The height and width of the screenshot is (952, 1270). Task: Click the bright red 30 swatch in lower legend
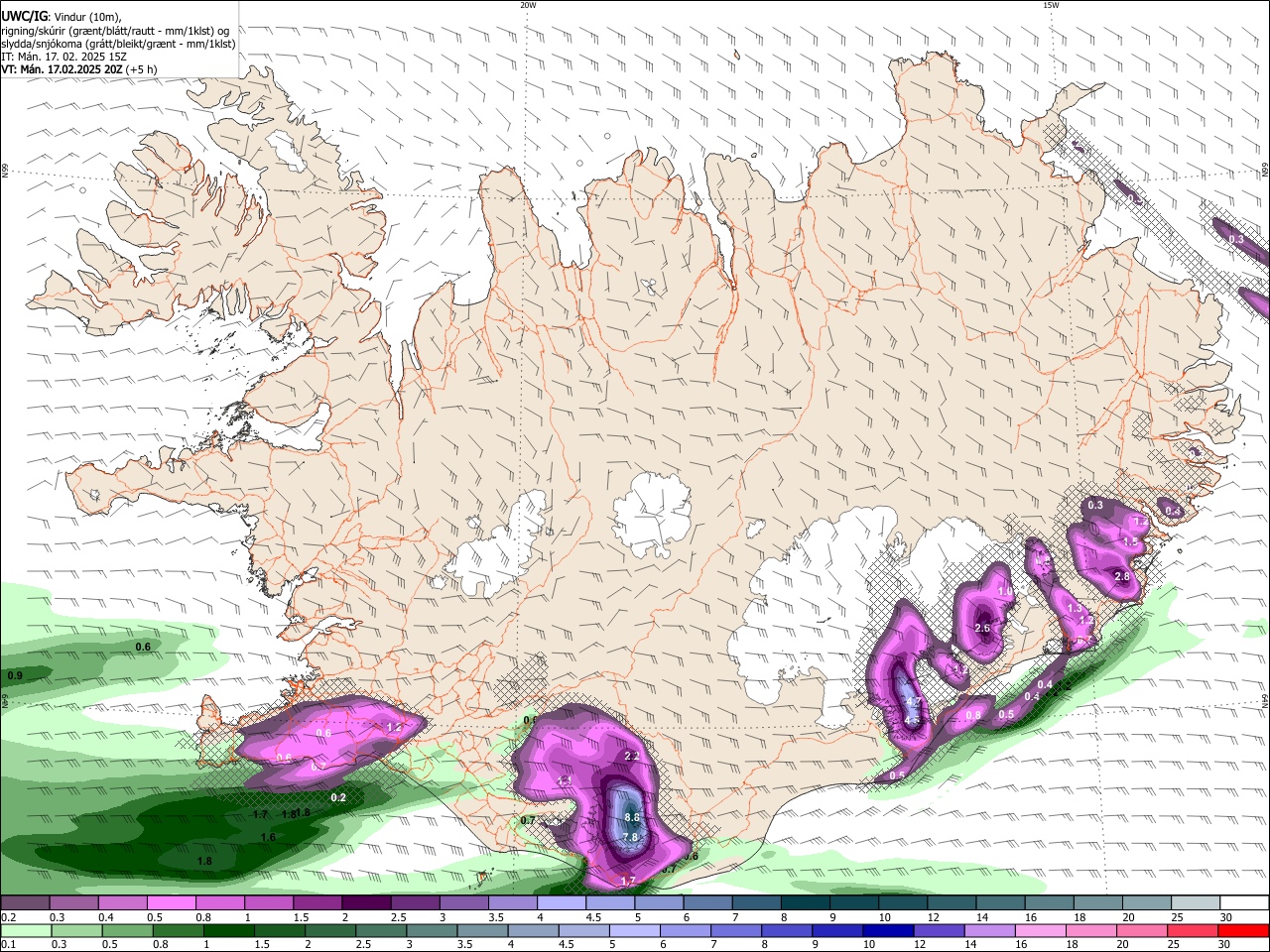pos(1245,930)
